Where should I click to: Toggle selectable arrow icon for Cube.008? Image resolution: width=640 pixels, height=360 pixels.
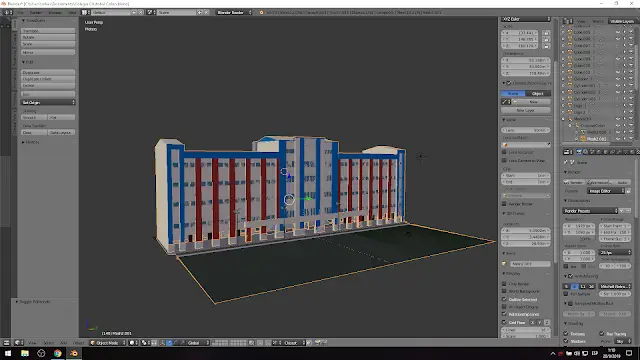point(624,52)
